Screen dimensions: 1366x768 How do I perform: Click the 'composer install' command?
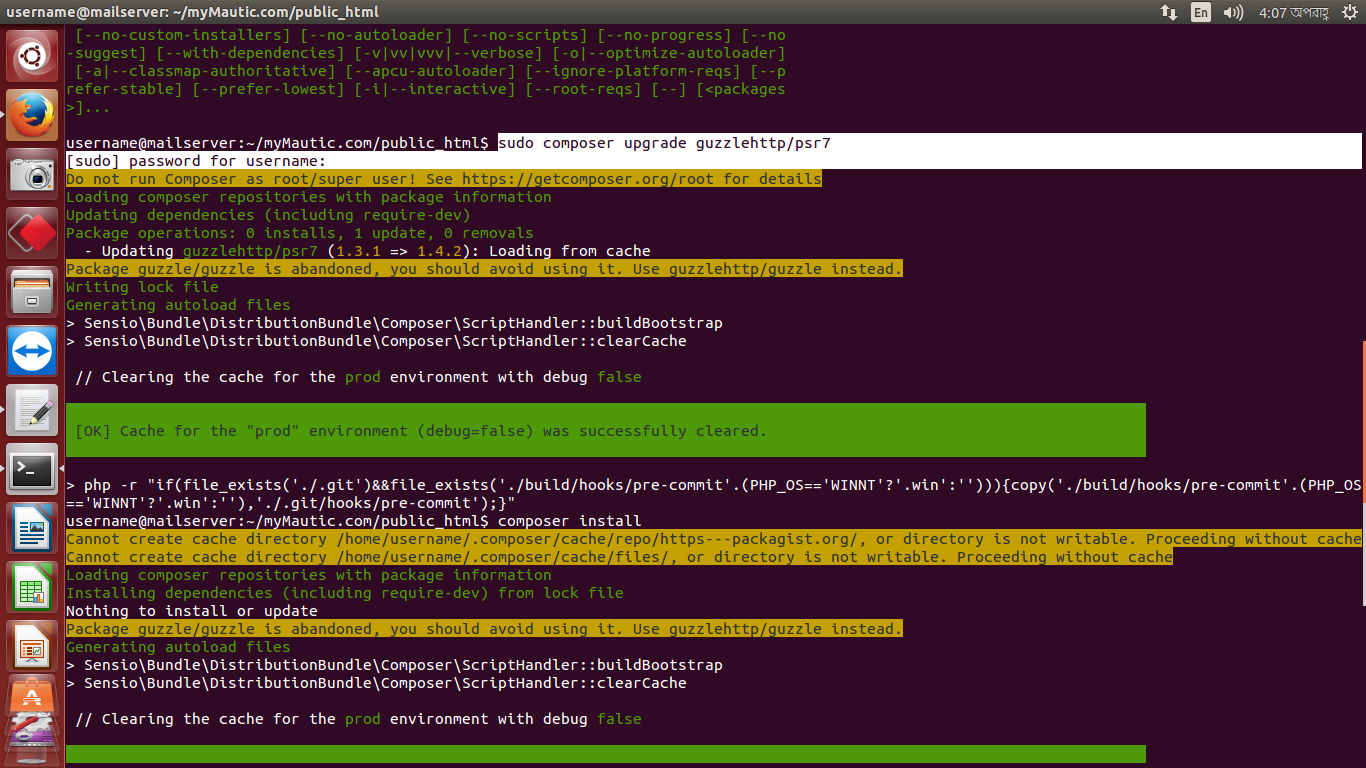point(569,521)
